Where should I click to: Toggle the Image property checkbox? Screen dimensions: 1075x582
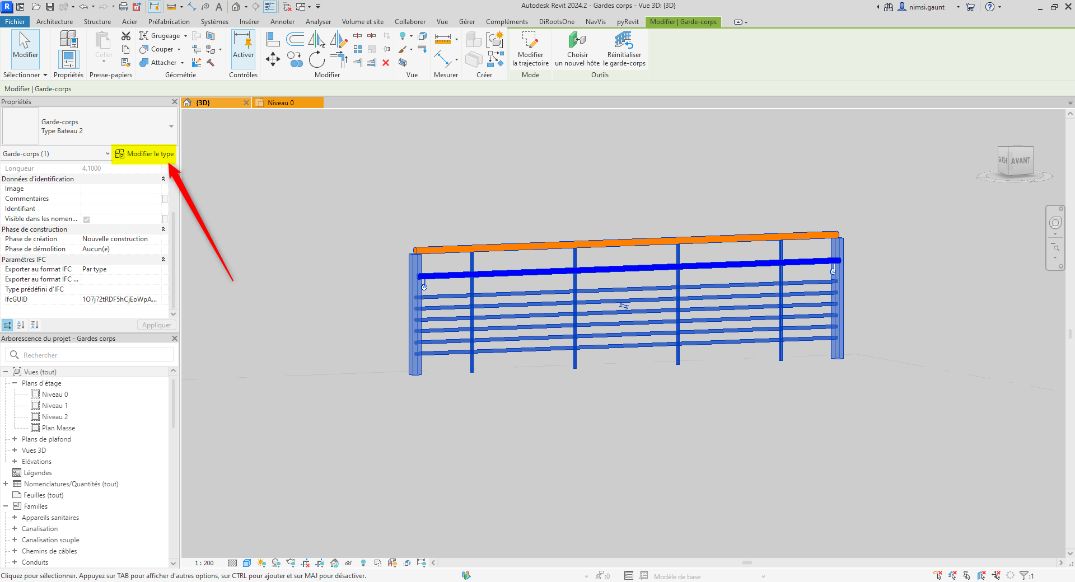point(165,189)
